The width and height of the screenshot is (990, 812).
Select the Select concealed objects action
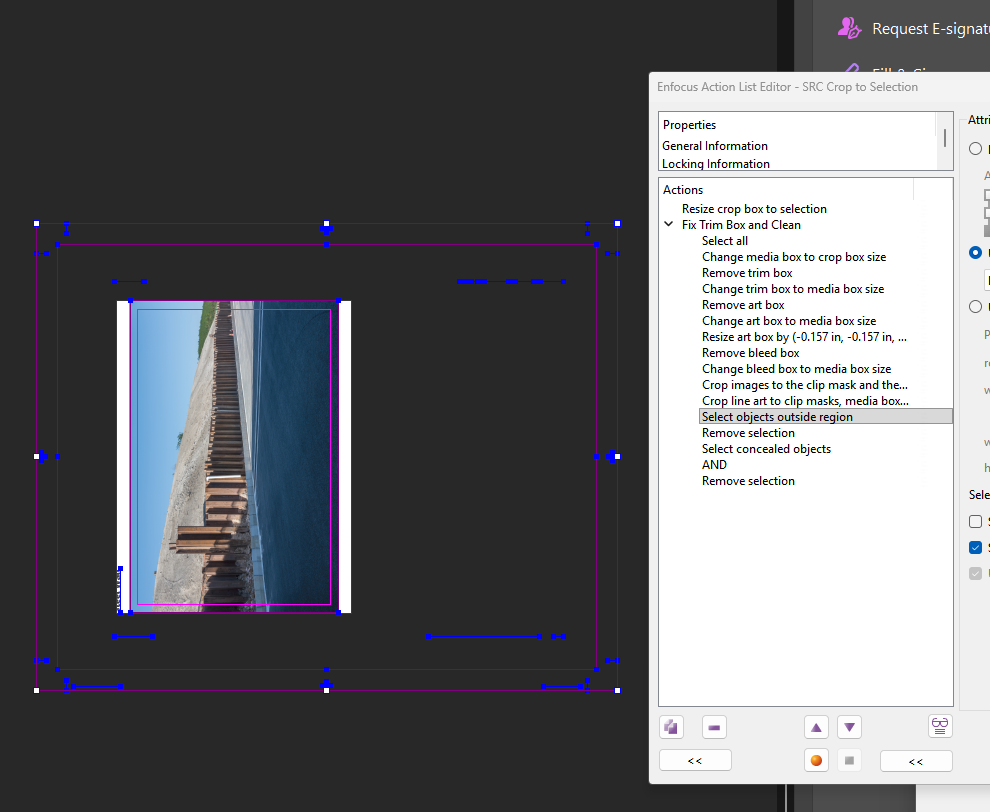(x=766, y=449)
